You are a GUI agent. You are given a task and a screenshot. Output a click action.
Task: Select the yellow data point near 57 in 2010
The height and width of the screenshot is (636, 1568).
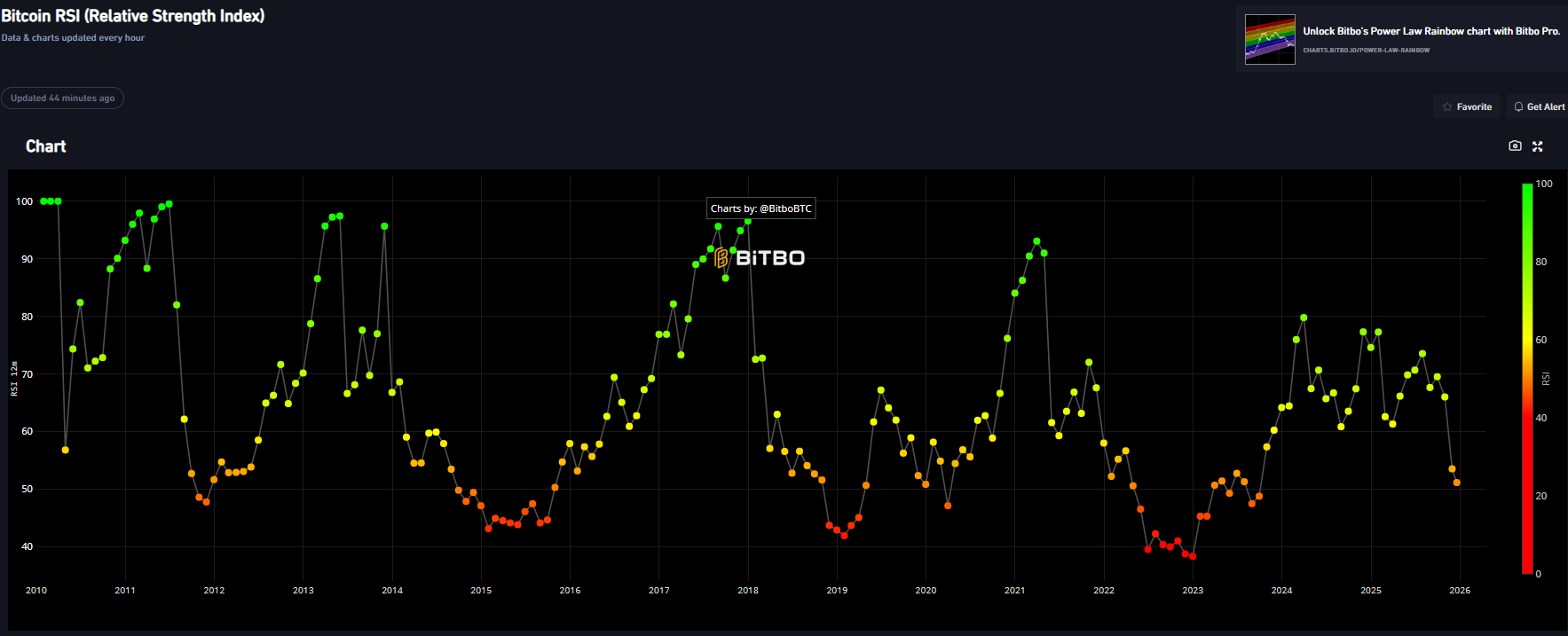[65, 451]
